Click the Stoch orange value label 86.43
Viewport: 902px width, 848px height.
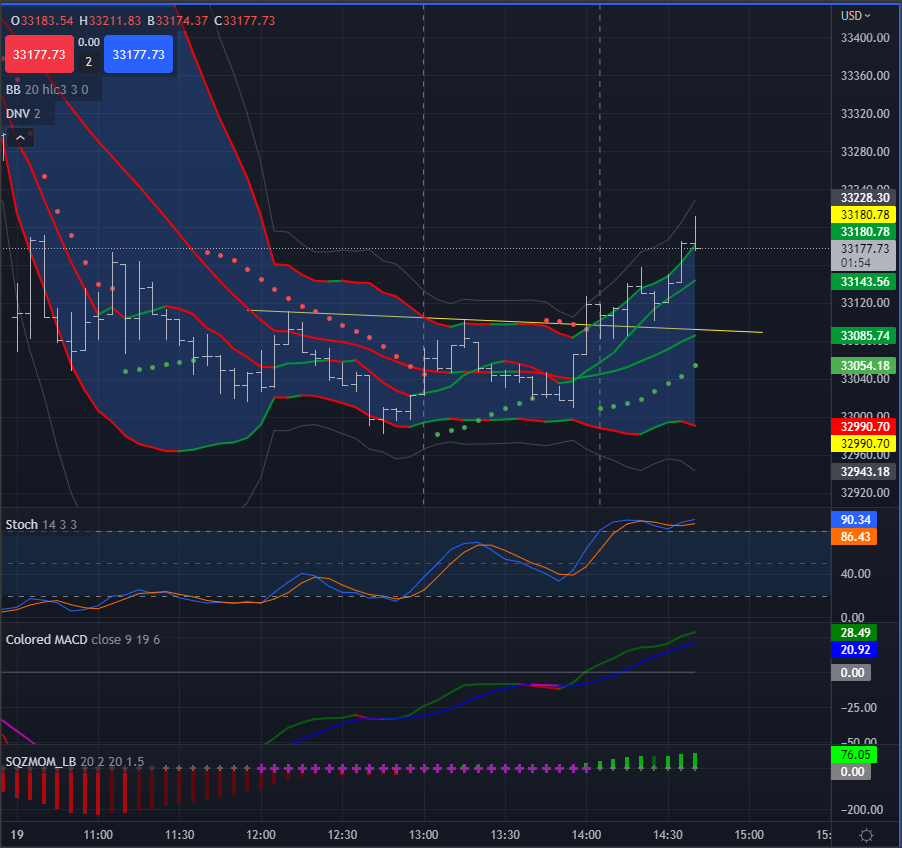point(854,537)
